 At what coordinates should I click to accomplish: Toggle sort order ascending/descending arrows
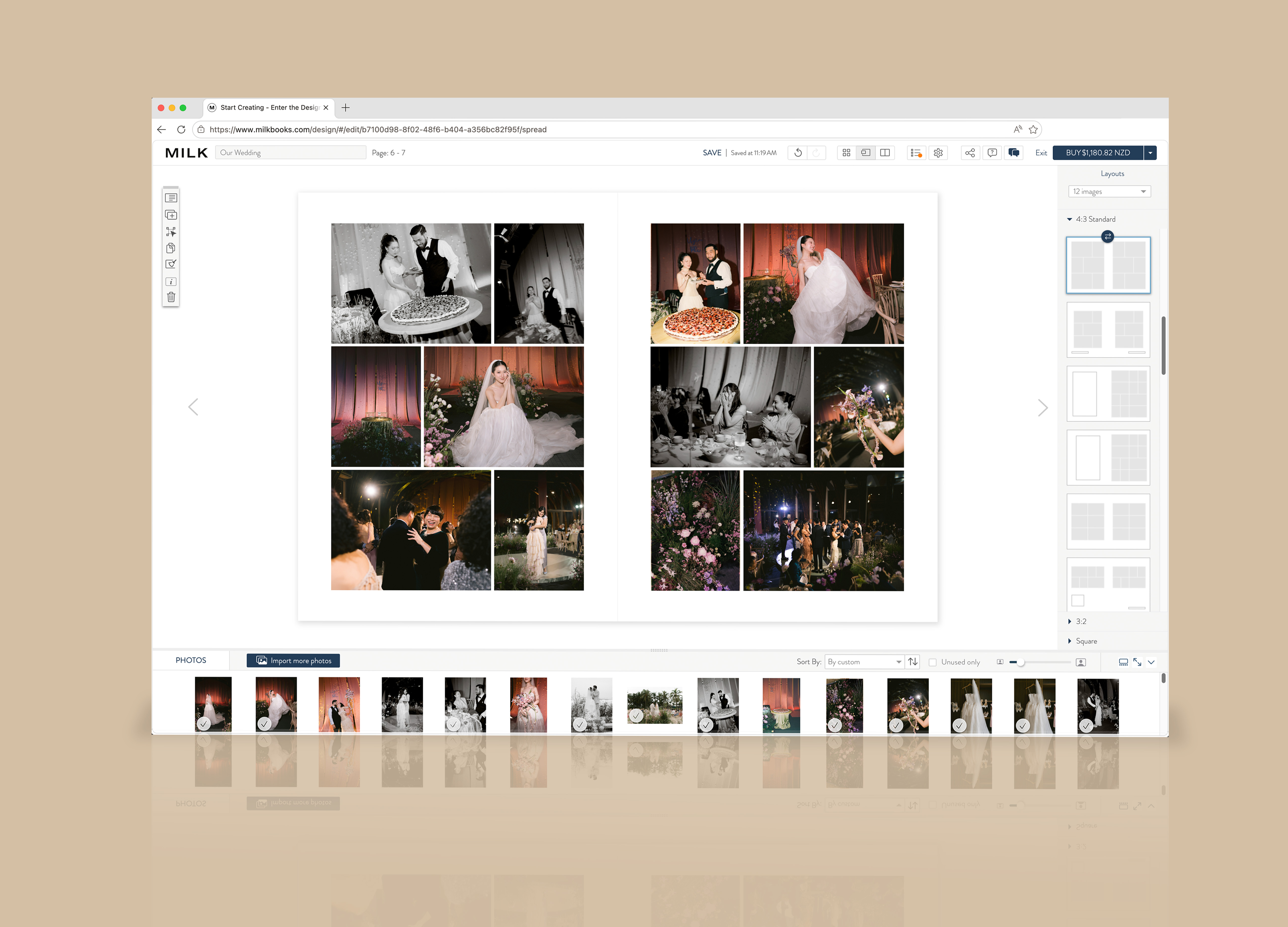click(913, 662)
